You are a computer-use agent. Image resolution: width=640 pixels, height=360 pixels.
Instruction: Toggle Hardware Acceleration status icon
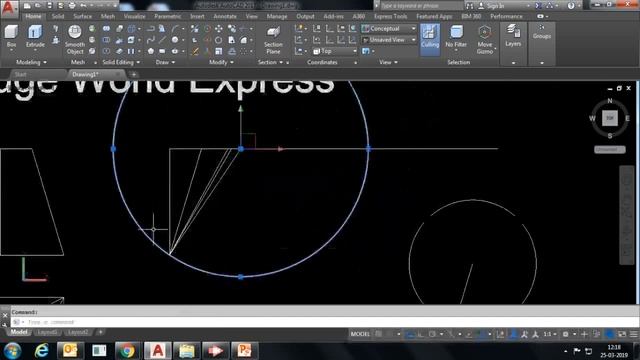(x=609, y=334)
